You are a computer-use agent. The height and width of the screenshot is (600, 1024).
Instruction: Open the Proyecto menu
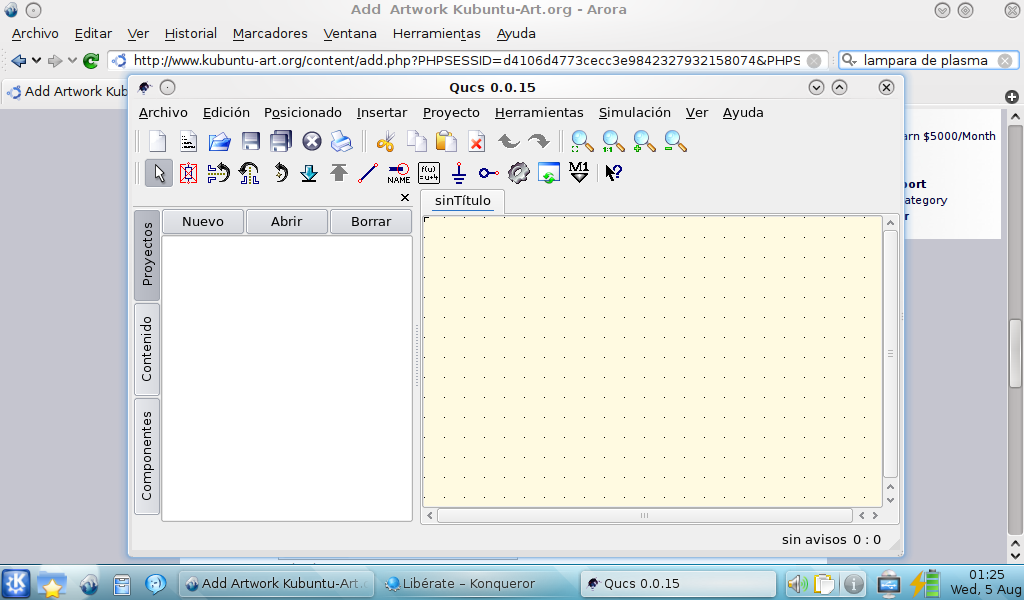(x=451, y=112)
